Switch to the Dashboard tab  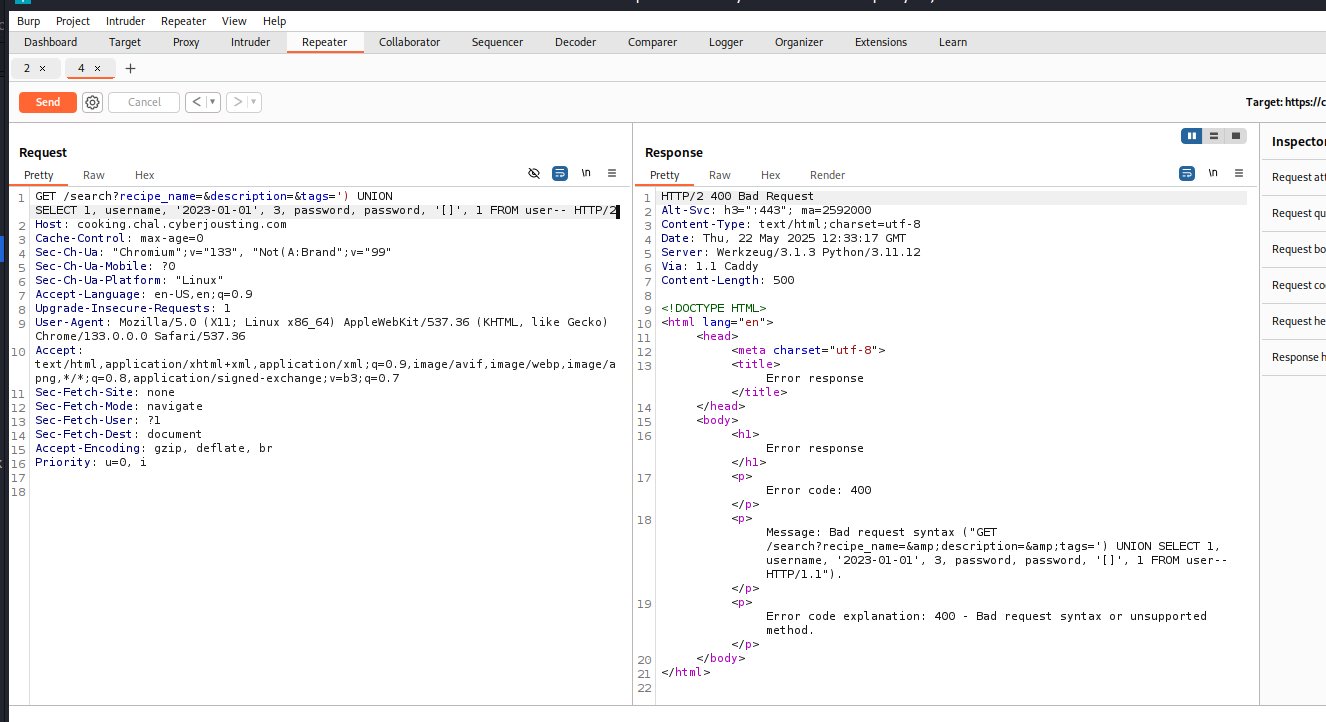[x=50, y=42]
